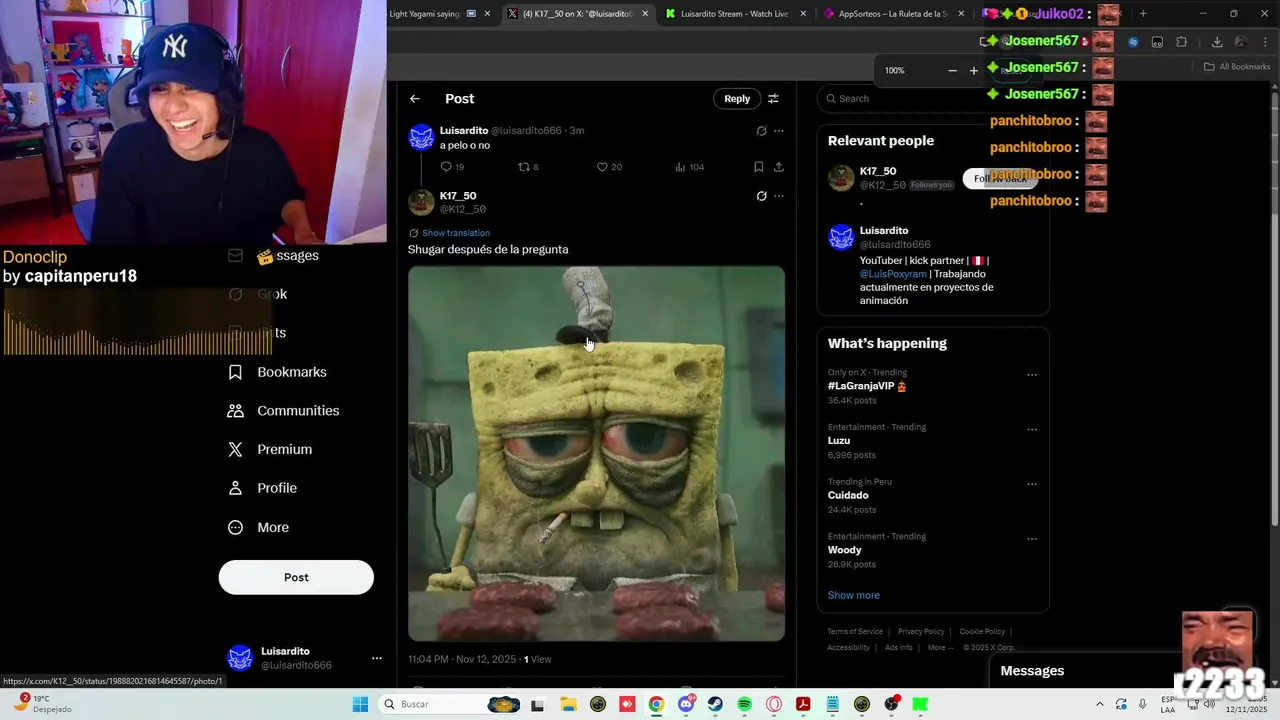Open account options beside Luisardito @luisardito666
This screenshot has width=1280, height=720.
pos(377,658)
